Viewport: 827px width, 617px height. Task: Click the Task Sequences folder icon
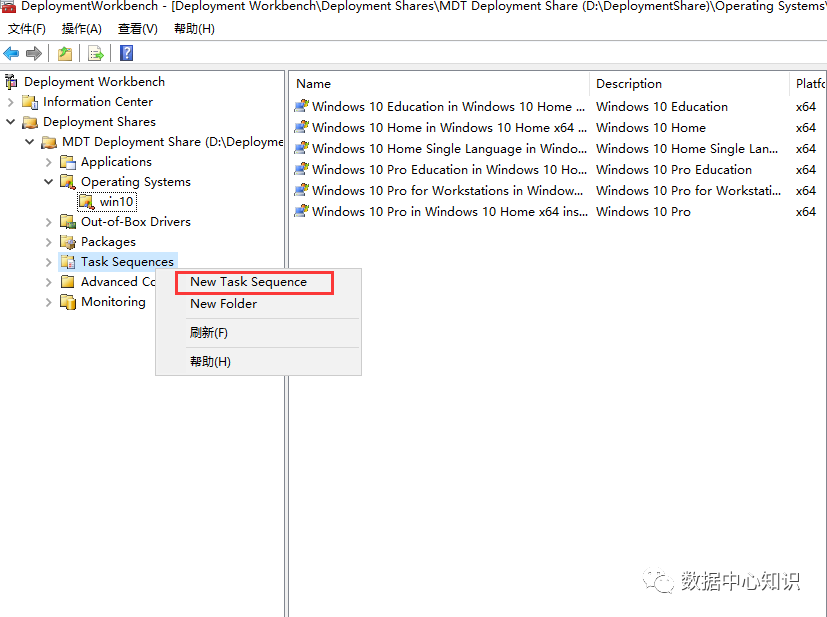click(x=68, y=262)
